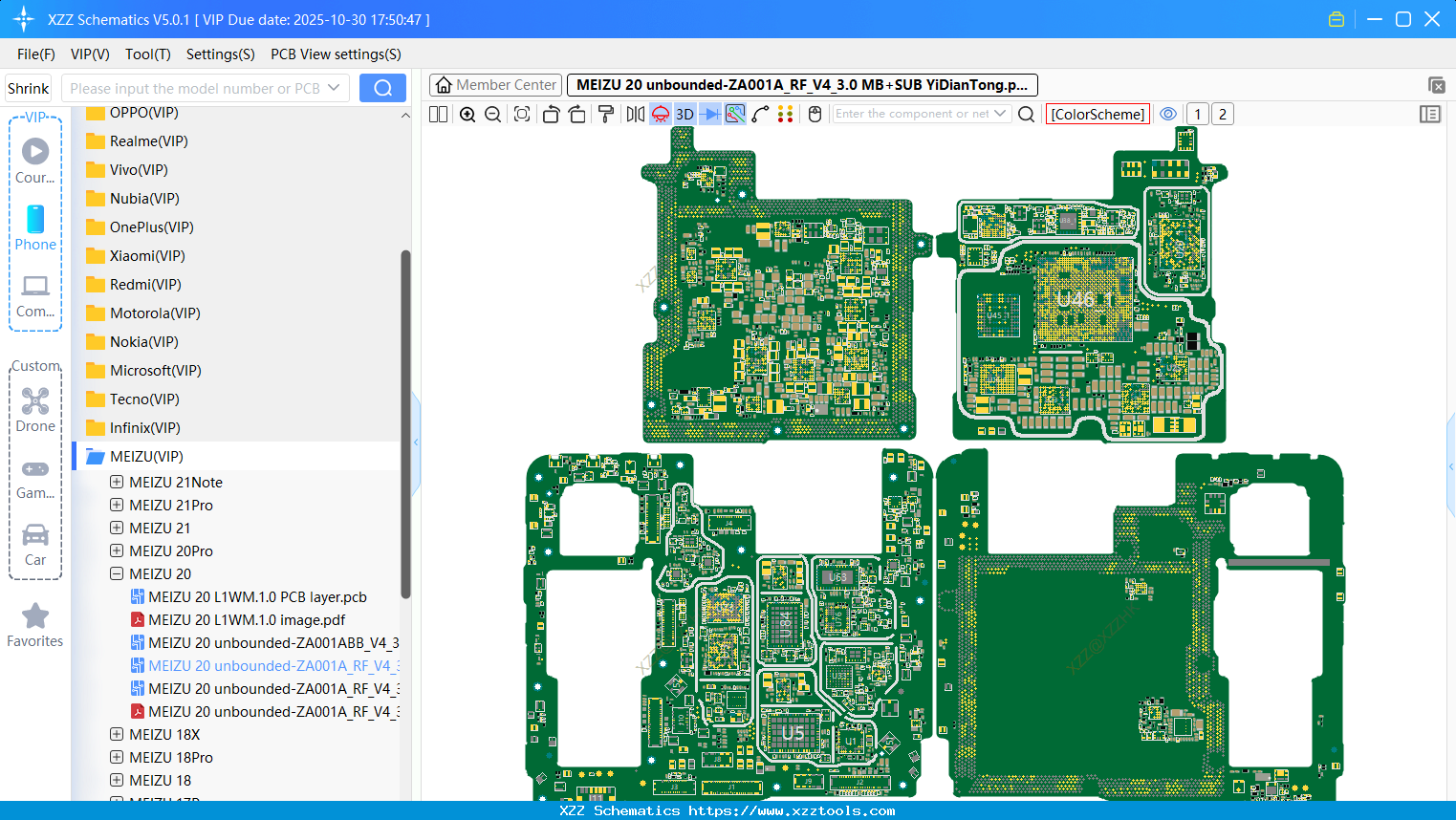Expand the MEIZU 21 tree node
The width and height of the screenshot is (1456, 820).
pyautogui.click(x=117, y=528)
